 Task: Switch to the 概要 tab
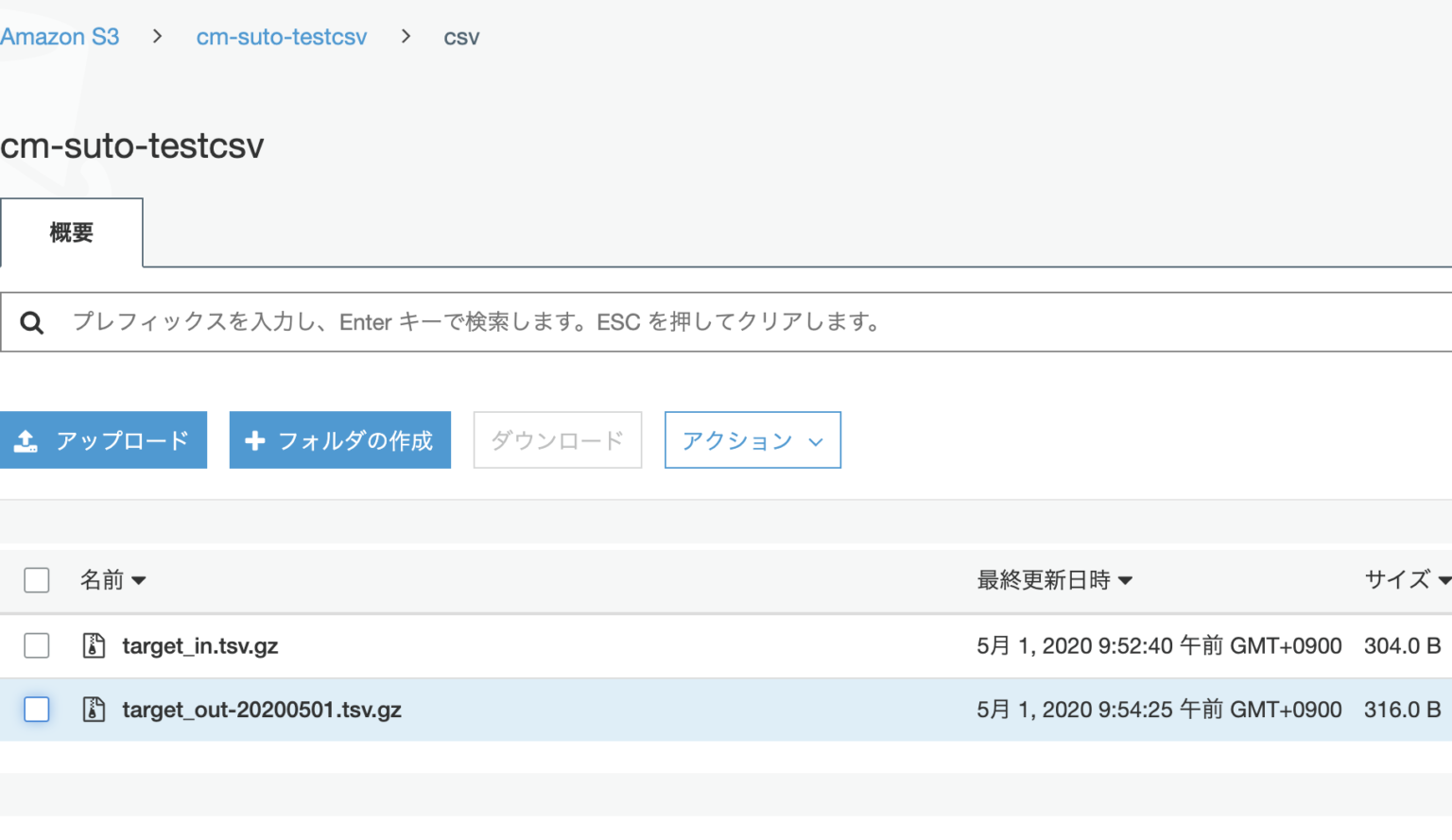71,232
